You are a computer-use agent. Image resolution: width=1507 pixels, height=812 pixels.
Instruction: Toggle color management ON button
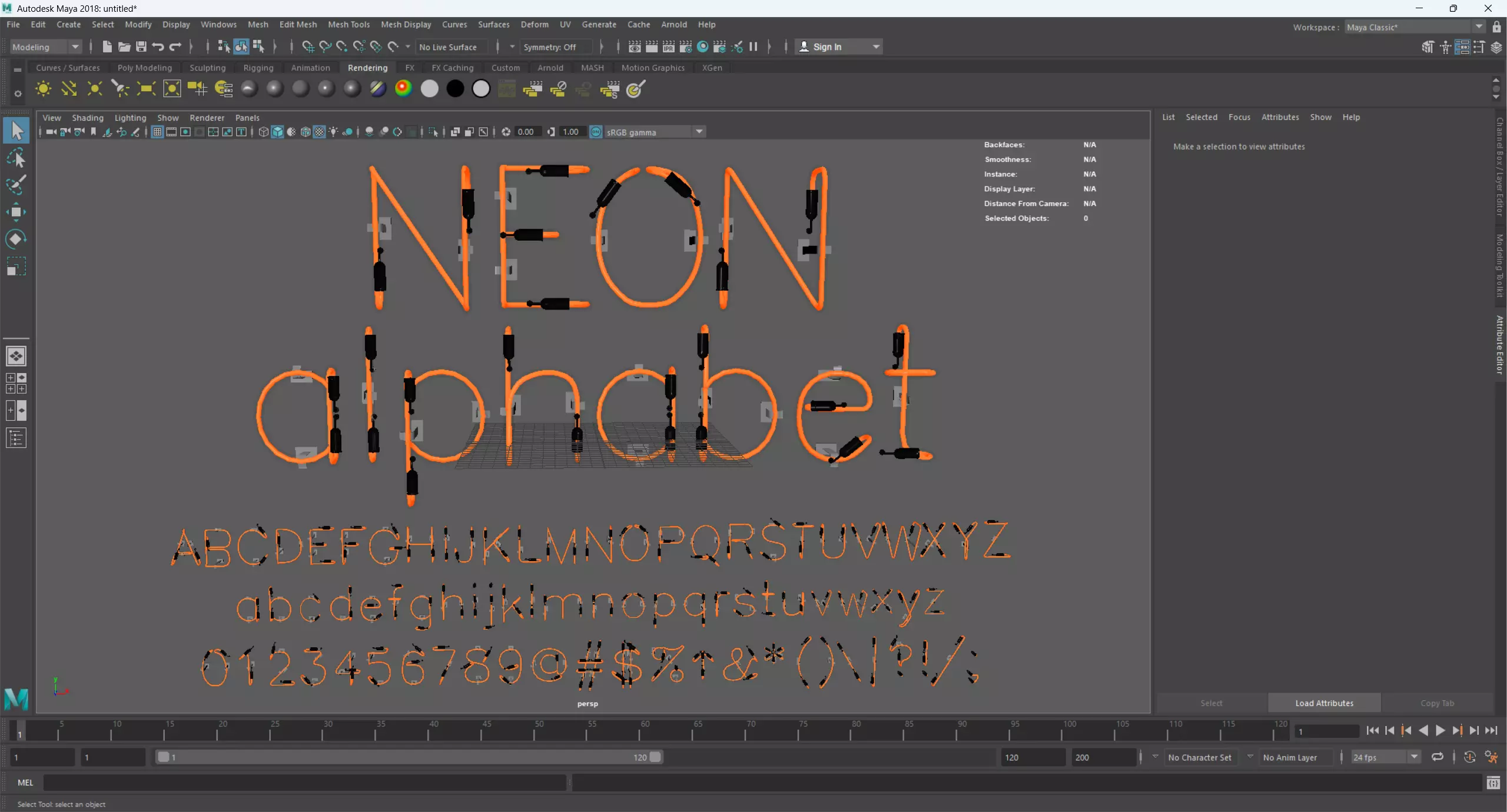[x=596, y=132]
